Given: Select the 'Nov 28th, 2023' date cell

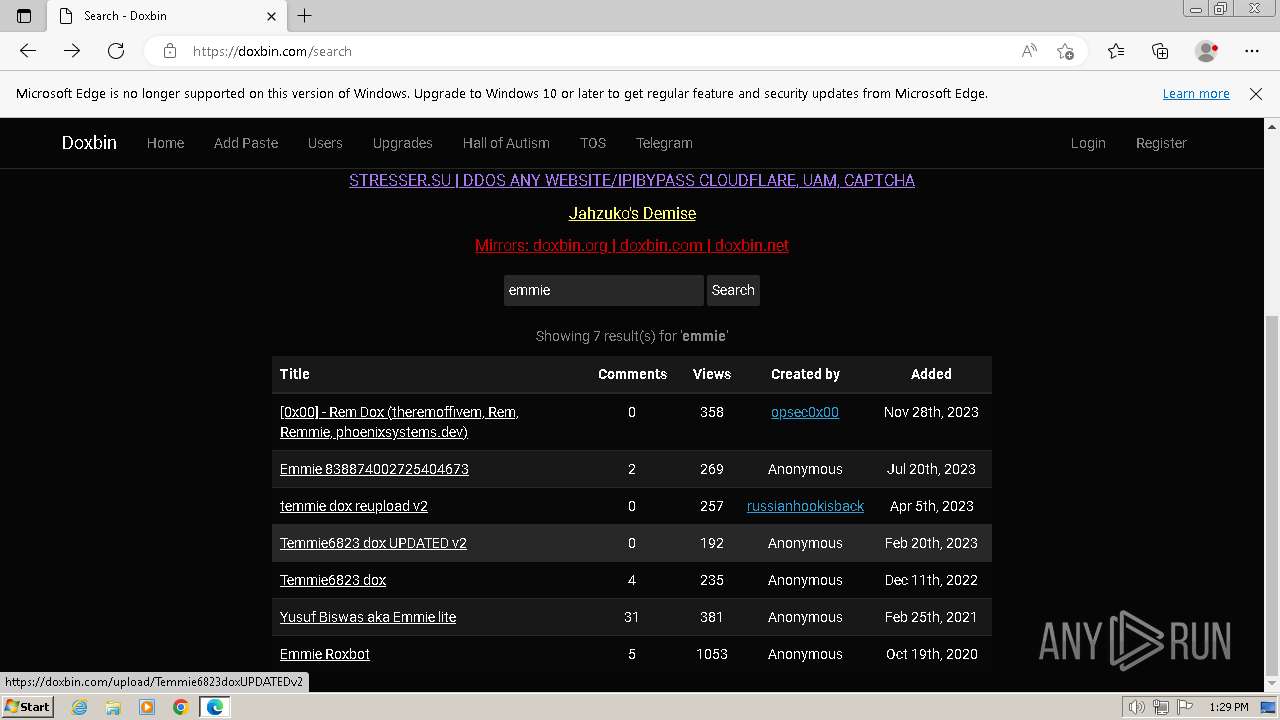Looking at the screenshot, I should [931, 412].
